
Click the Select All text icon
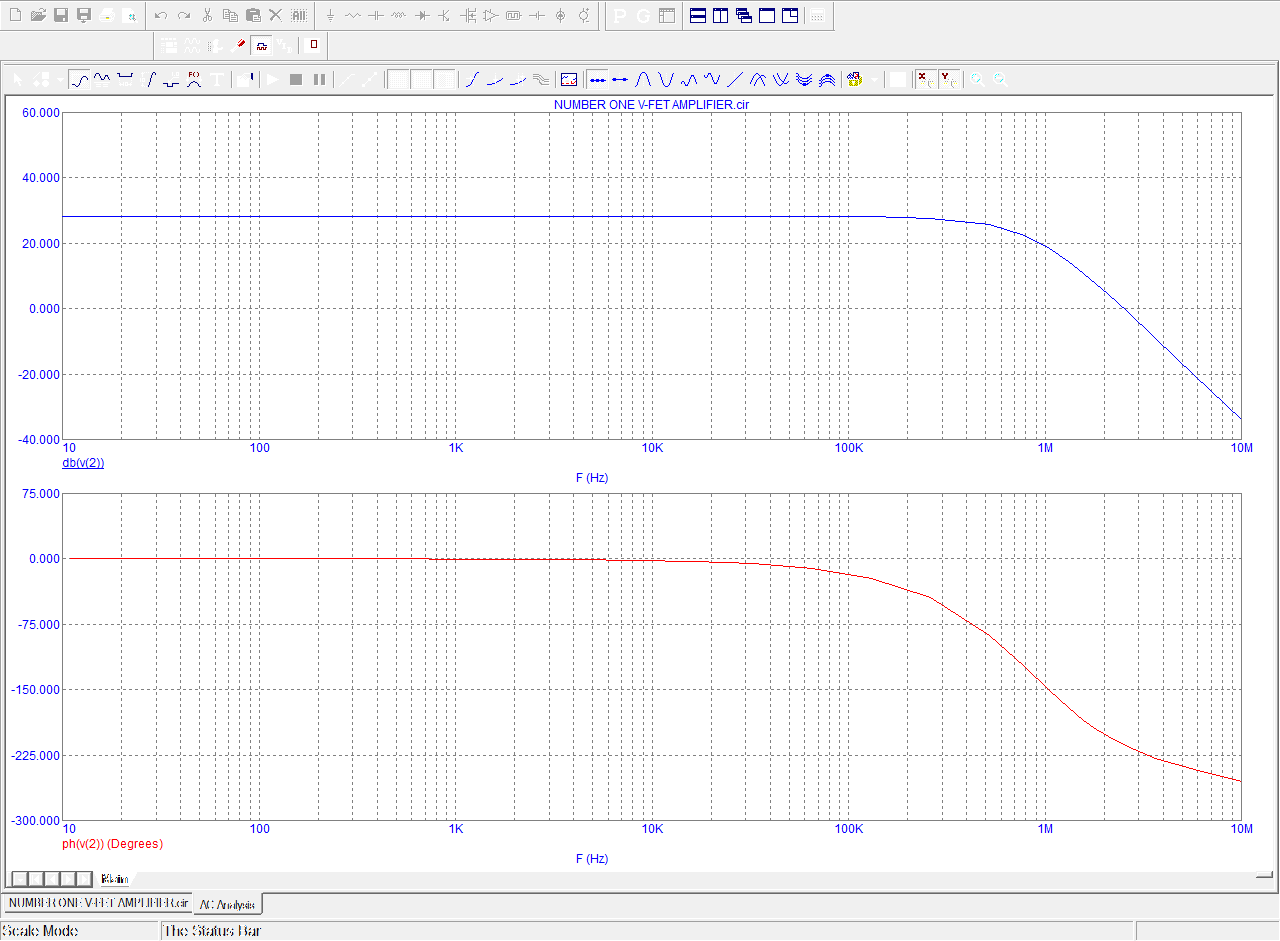[x=298, y=15]
